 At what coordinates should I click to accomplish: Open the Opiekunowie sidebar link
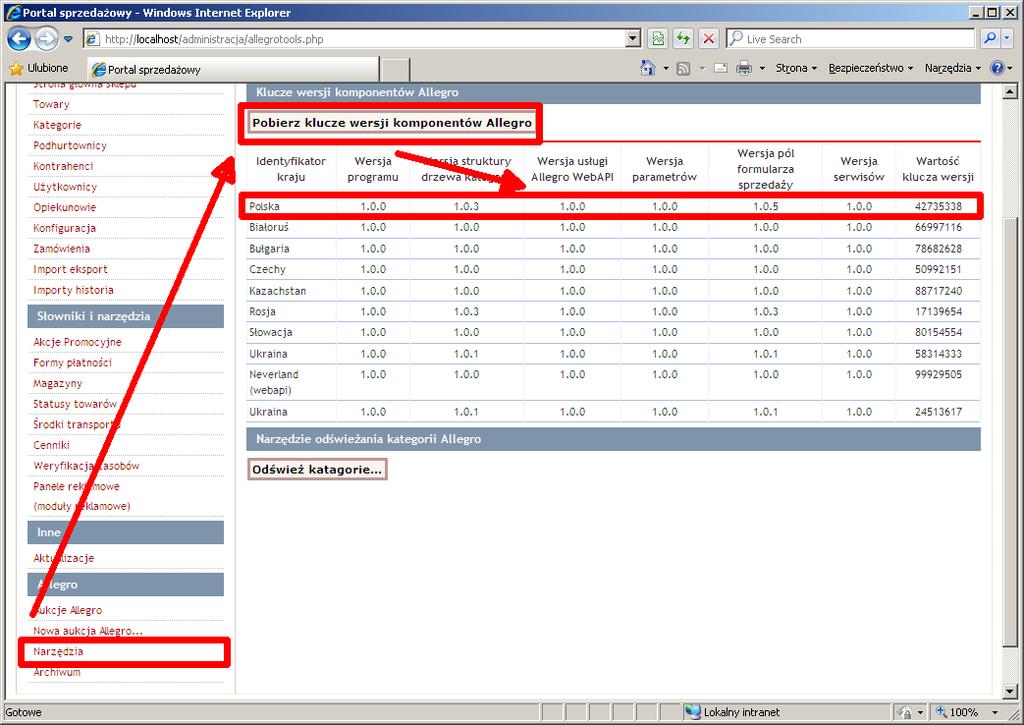click(x=64, y=208)
